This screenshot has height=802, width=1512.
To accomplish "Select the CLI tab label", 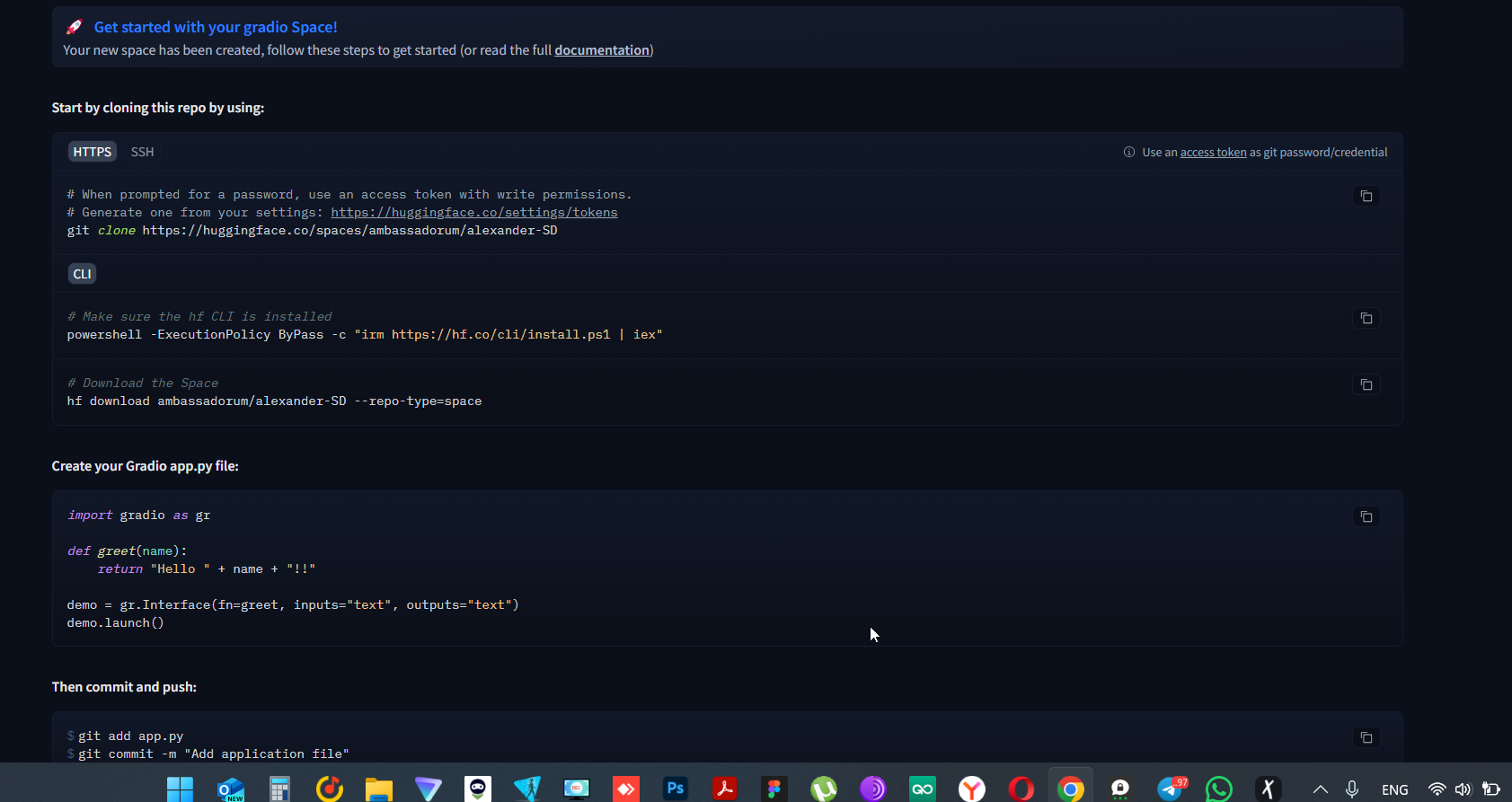I will pos(83,274).
